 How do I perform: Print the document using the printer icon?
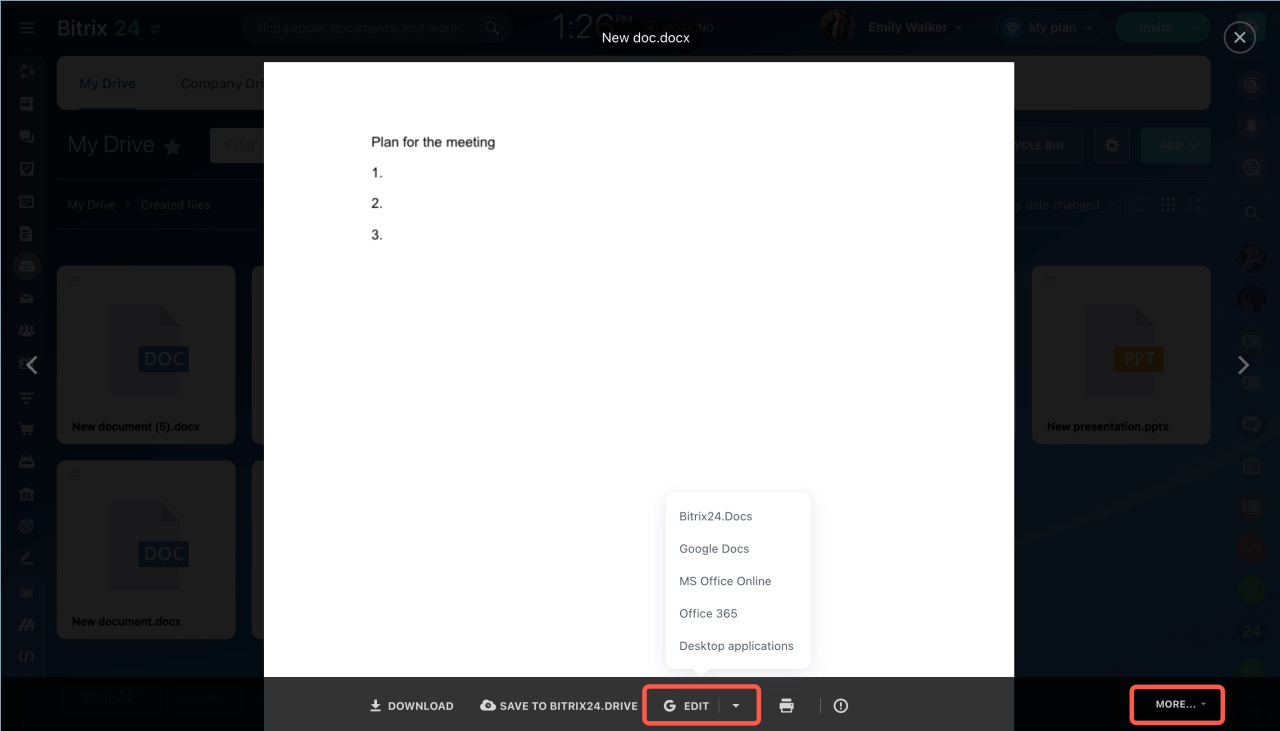[787, 706]
